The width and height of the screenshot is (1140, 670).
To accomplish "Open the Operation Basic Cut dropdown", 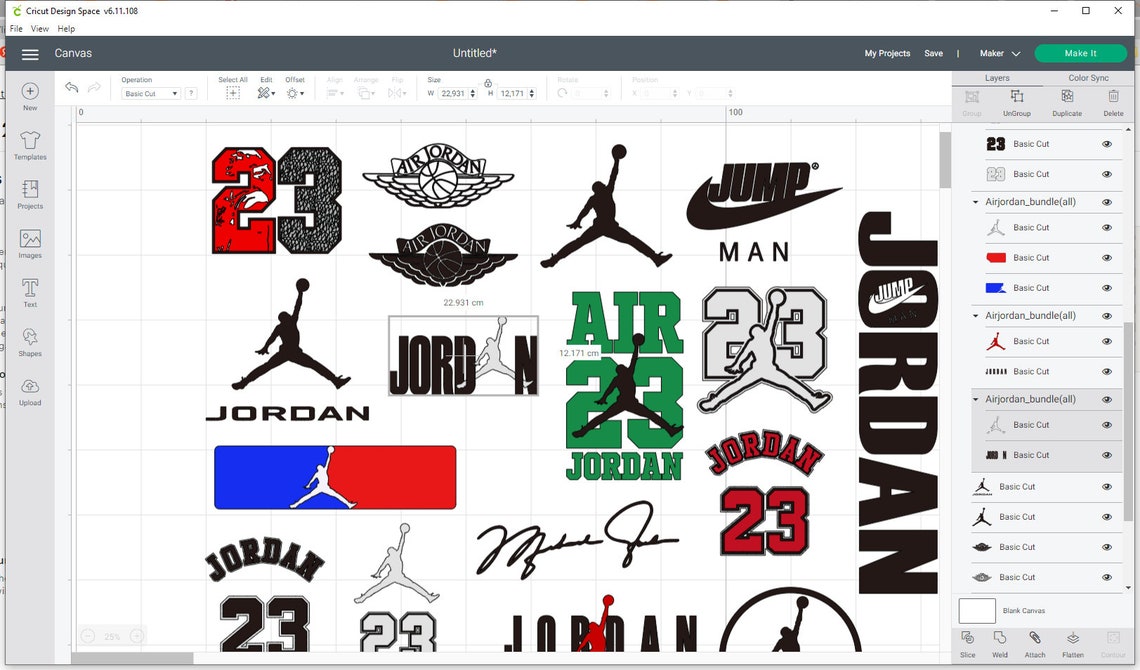I will click(150, 94).
